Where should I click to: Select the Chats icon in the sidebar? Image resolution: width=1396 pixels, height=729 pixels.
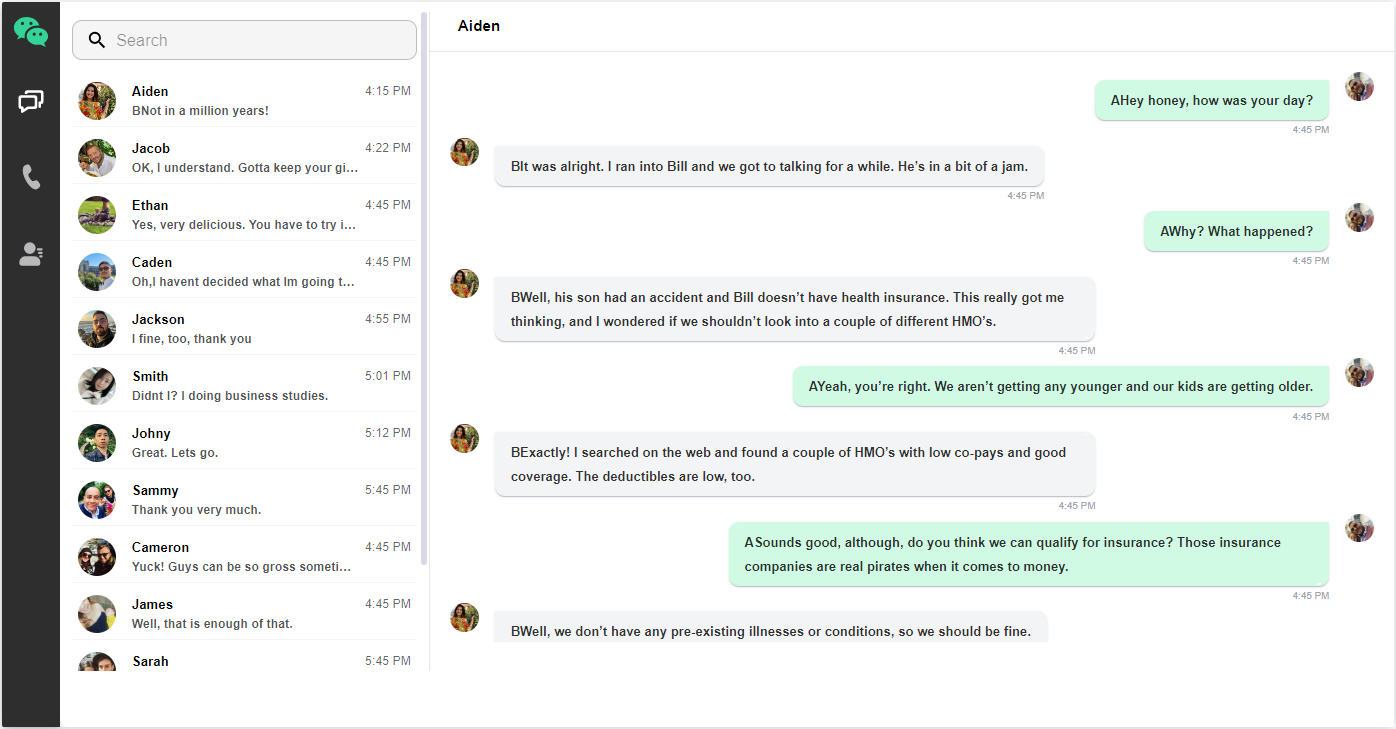31,101
